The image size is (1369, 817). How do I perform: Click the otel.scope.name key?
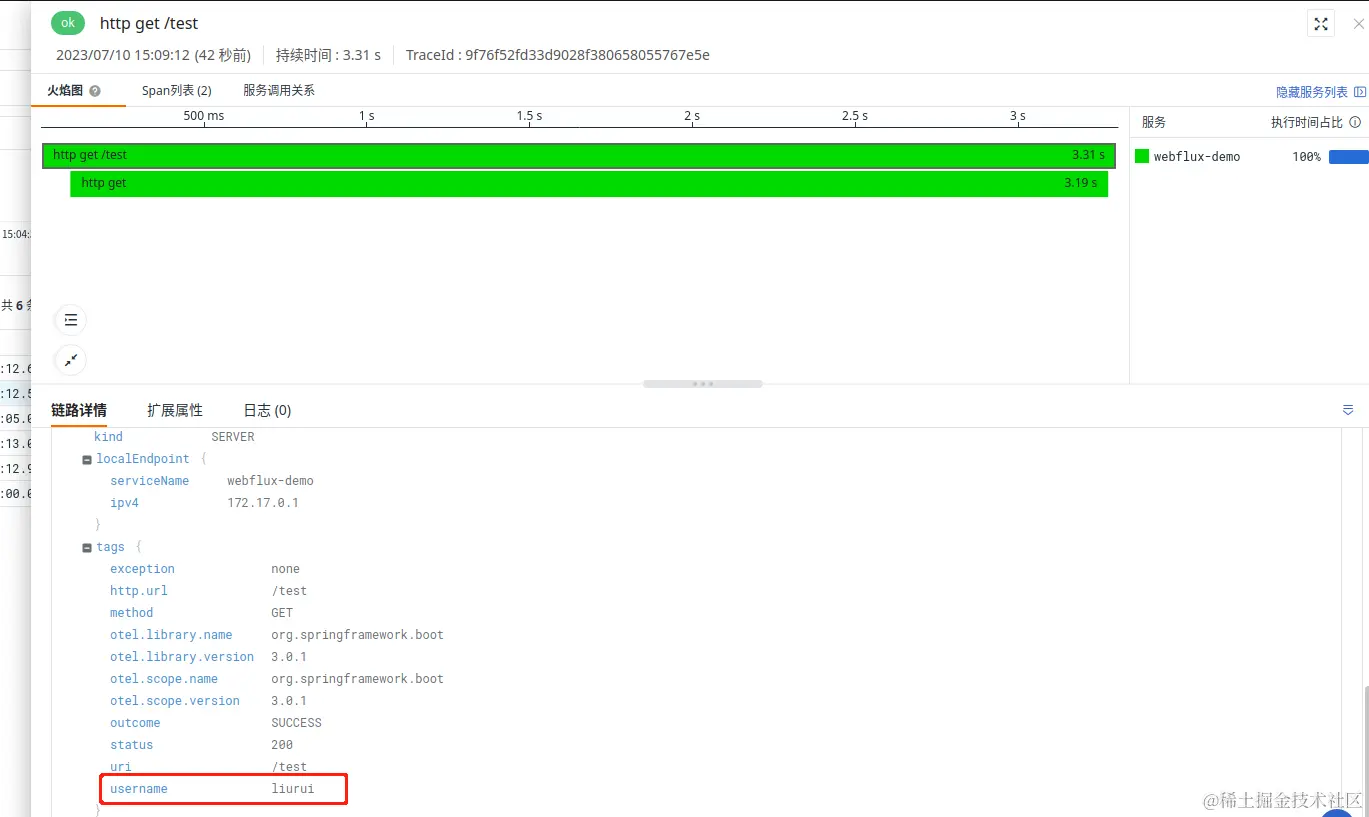(164, 679)
